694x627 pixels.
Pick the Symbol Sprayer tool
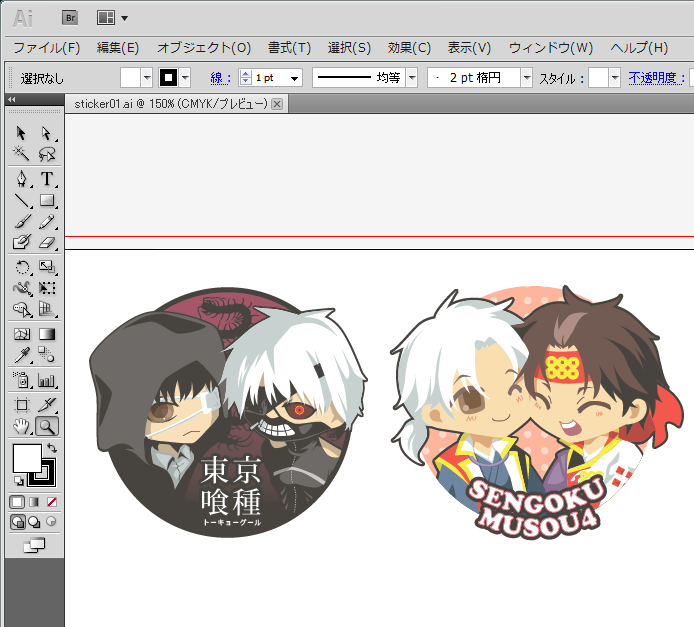(x=22, y=380)
